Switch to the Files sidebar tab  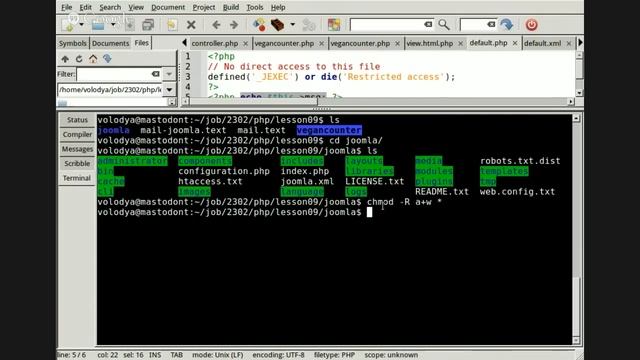pyautogui.click(x=142, y=42)
